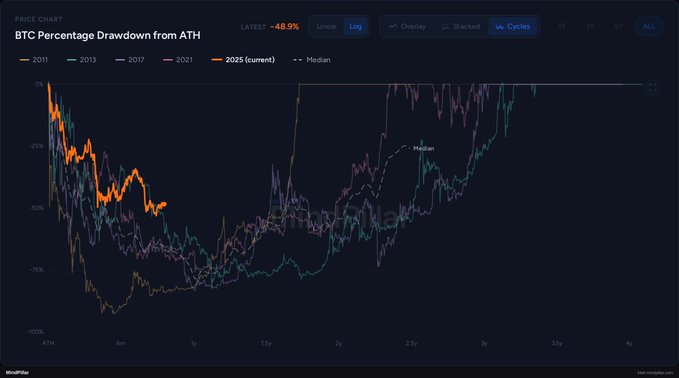The height and width of the screenshot is (378, 679).
Task: Click the Median label on the chart
Action: [424, 149]
